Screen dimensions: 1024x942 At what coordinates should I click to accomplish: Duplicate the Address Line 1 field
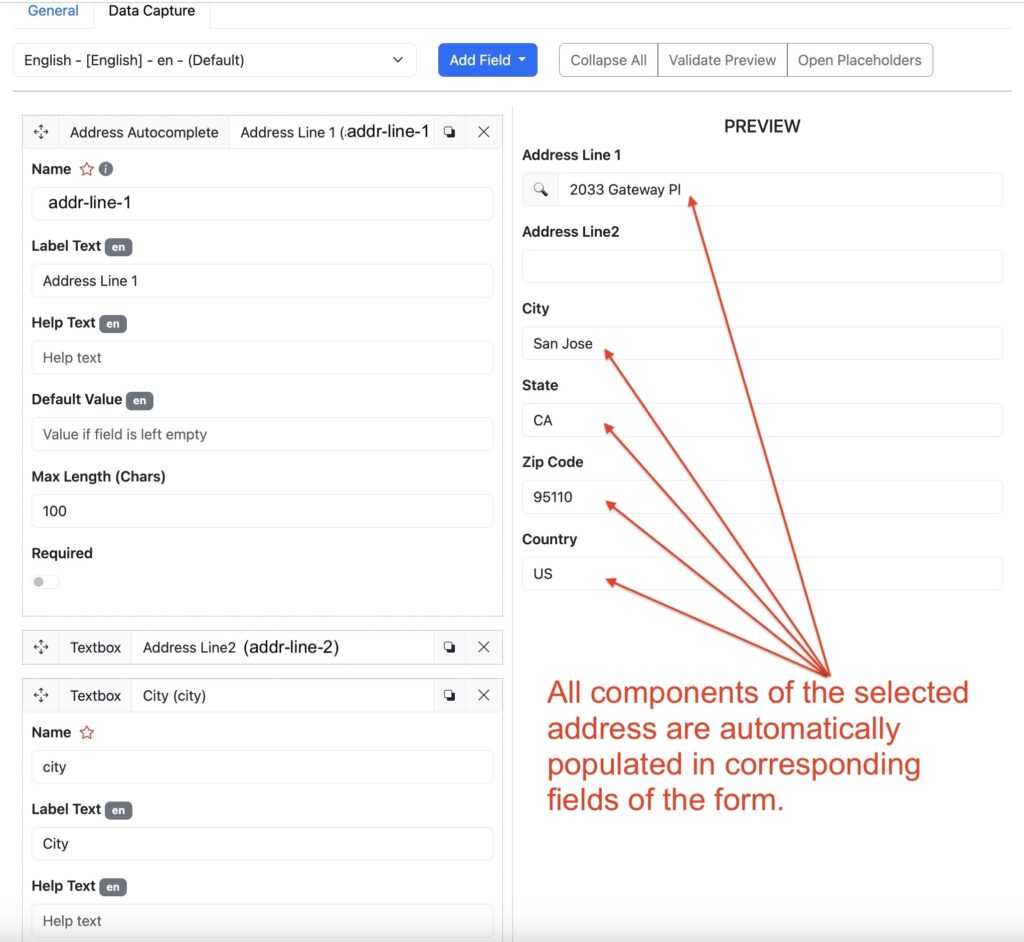click(x=449, y=132)
